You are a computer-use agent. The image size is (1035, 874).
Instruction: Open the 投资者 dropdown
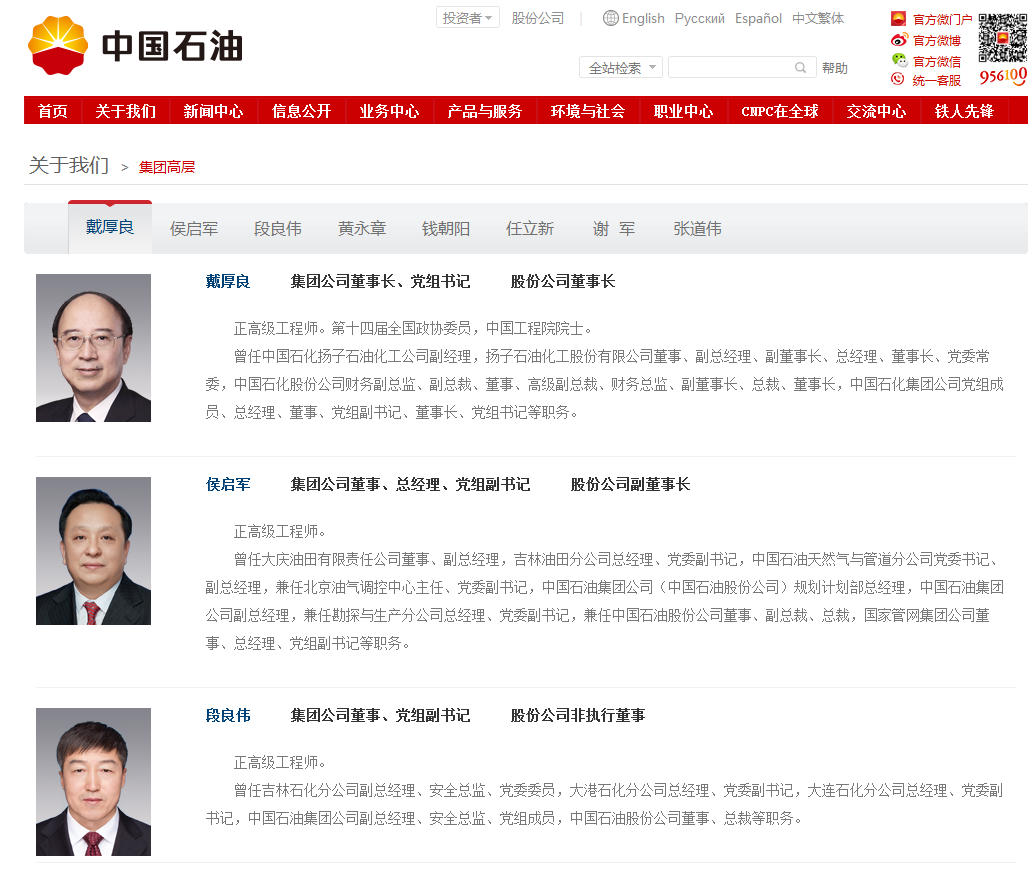(467, 18)
